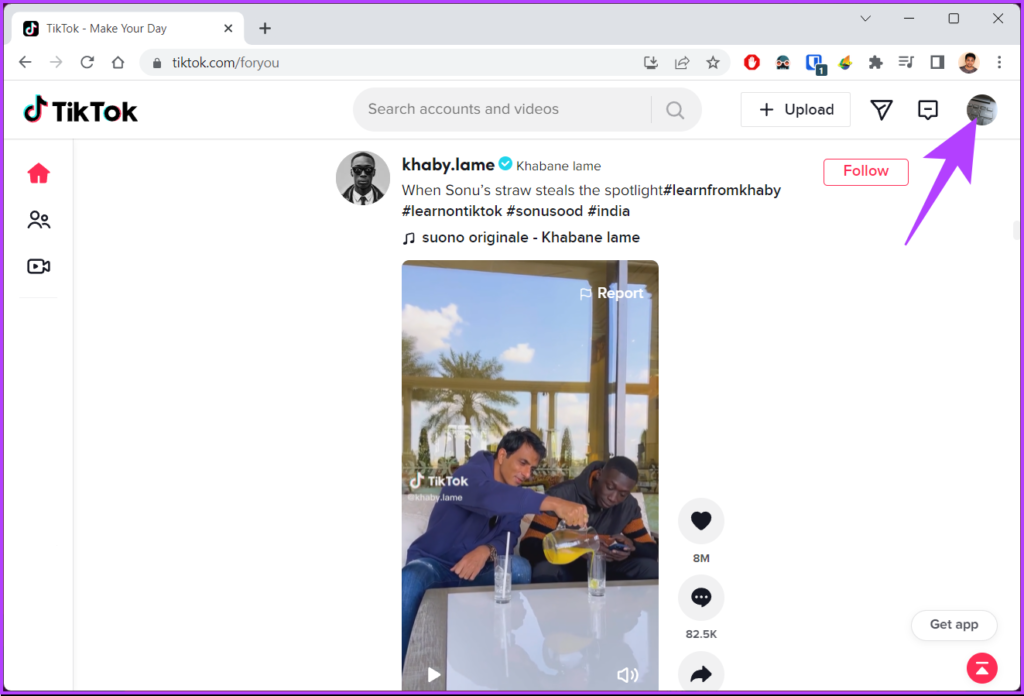Follow khaby.lame

[x=865, y=171]
